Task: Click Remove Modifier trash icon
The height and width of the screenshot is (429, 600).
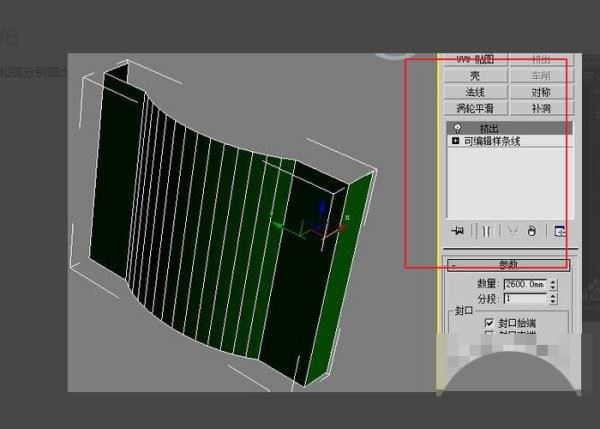Action: pos(531,230)
